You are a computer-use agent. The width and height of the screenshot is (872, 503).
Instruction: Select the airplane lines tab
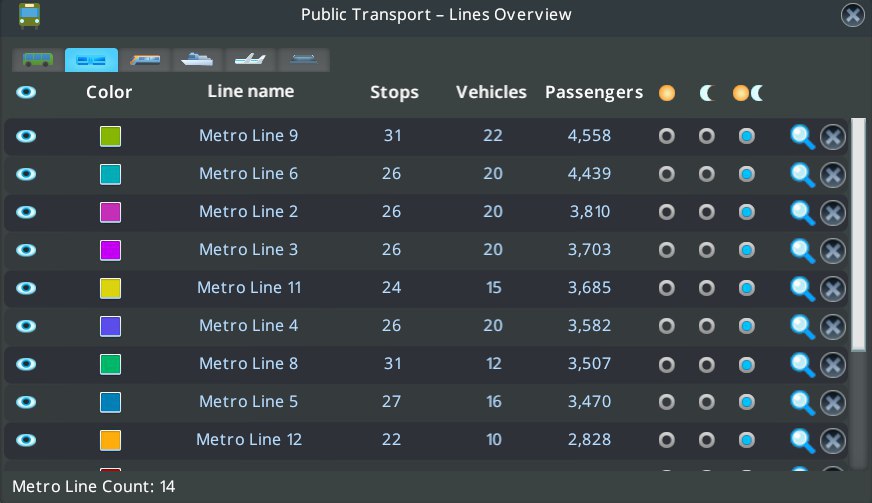[x=250, y=60]
